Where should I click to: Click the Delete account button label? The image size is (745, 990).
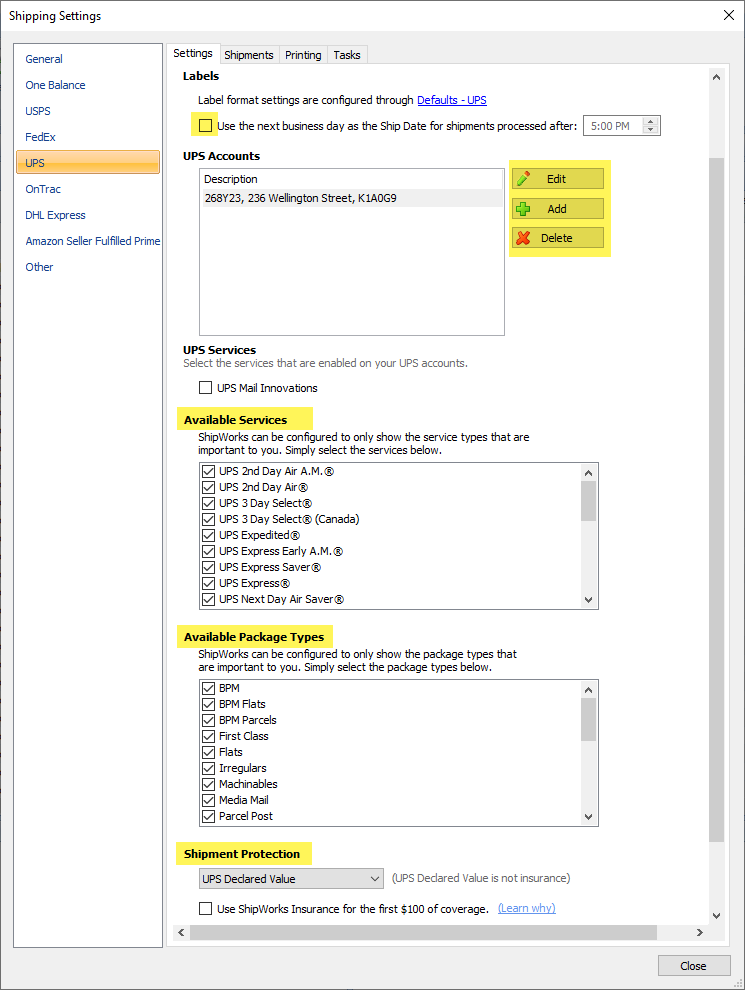pos(557,238)
